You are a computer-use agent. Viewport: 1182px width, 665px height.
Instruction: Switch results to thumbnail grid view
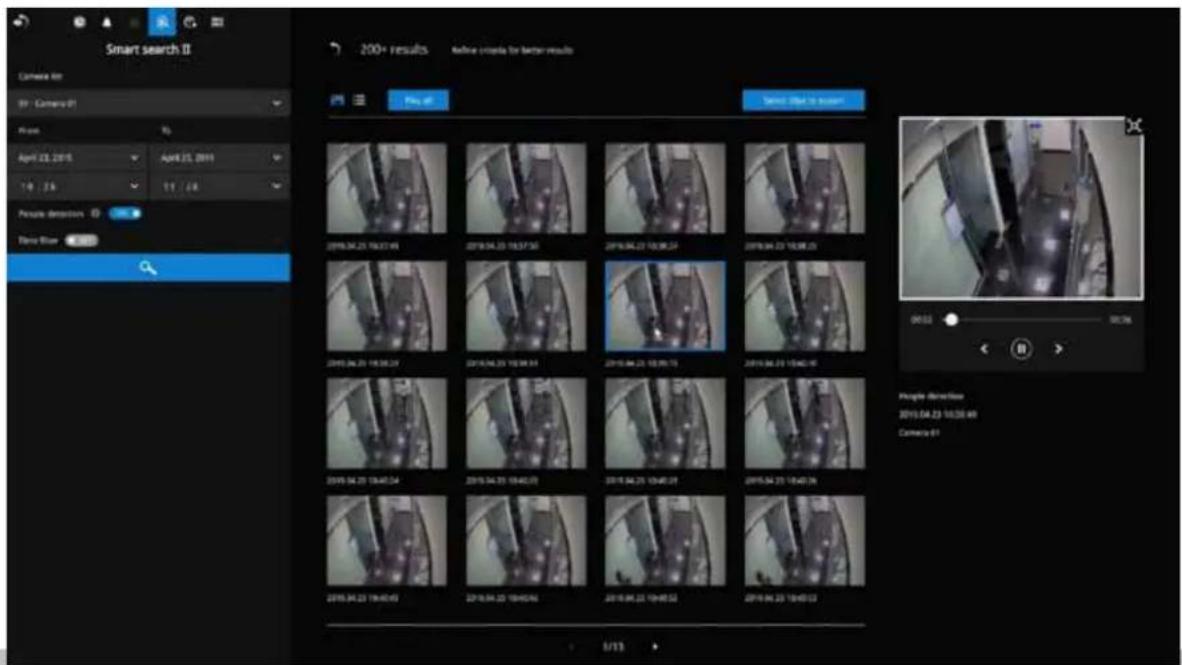point(338,100)
